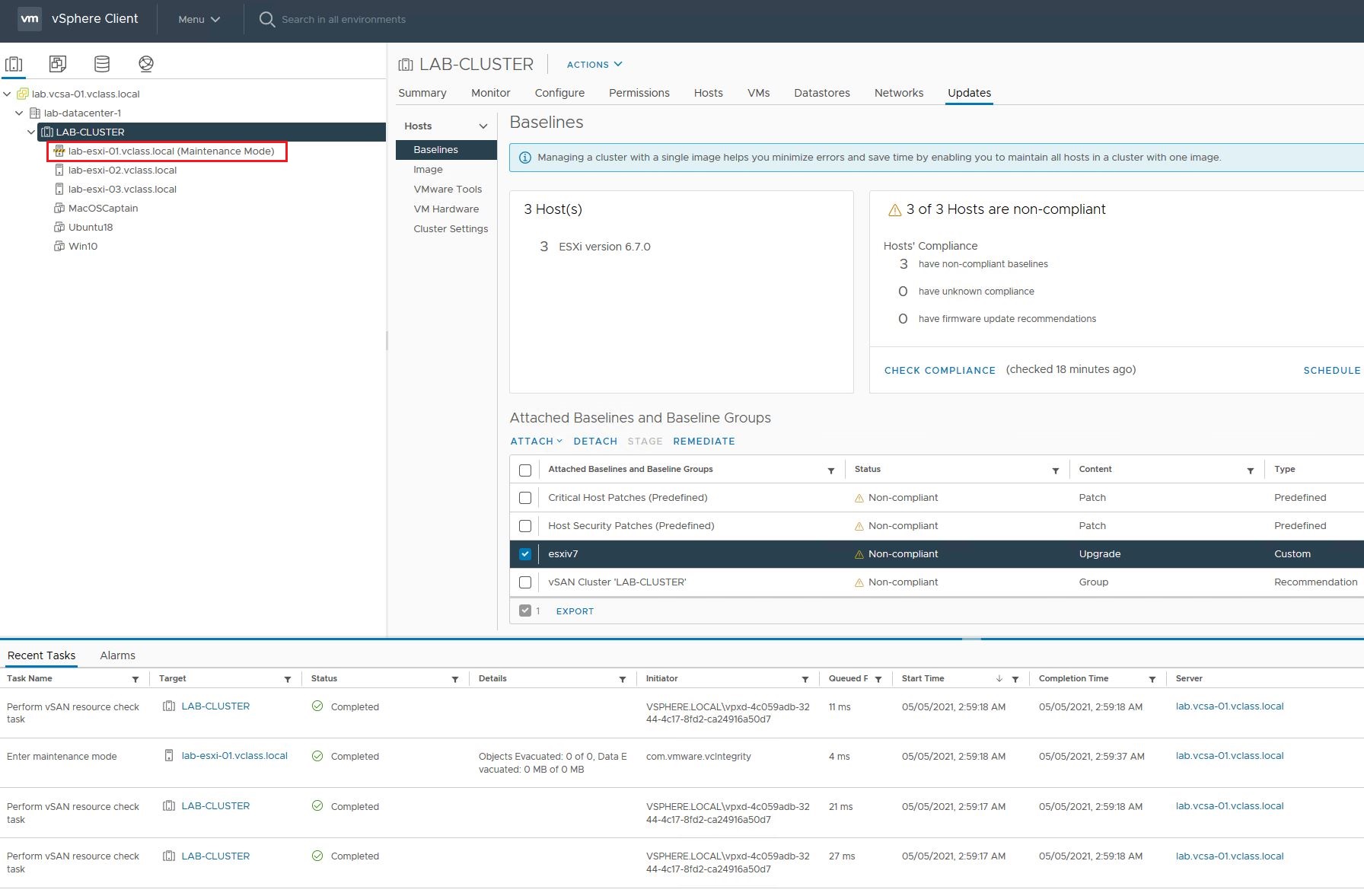Click the search magnifier icon in header
Screen dimensions: 1364x896
266,20
